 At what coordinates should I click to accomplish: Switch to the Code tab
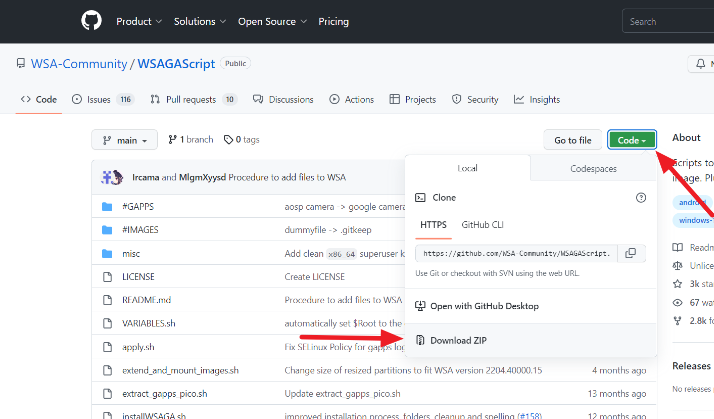tap(39, 99)
